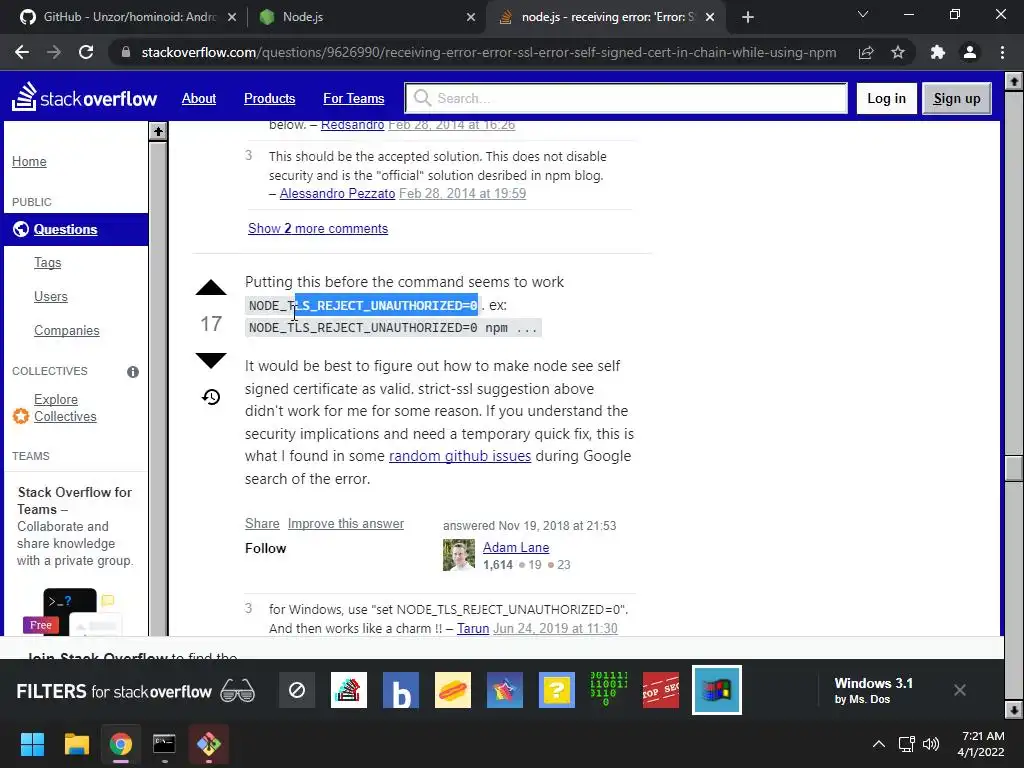
Task: Open the Products menu item
Action: pyautogui.click(x=269, y=98)
